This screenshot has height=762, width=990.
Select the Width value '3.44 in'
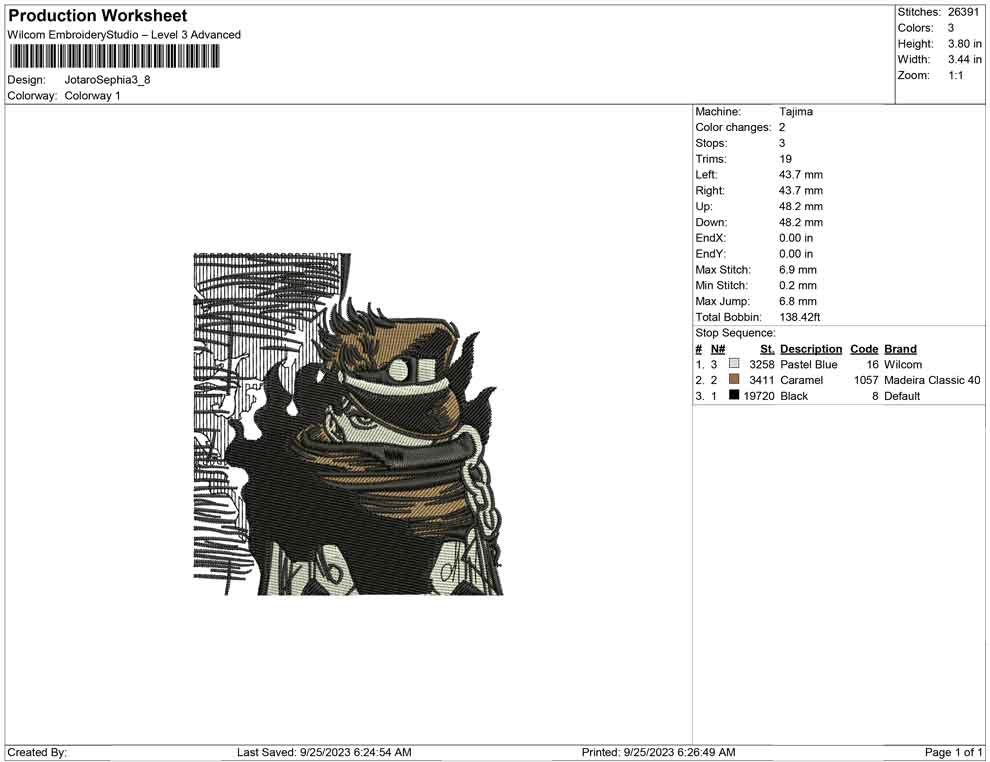coord(964,59)
